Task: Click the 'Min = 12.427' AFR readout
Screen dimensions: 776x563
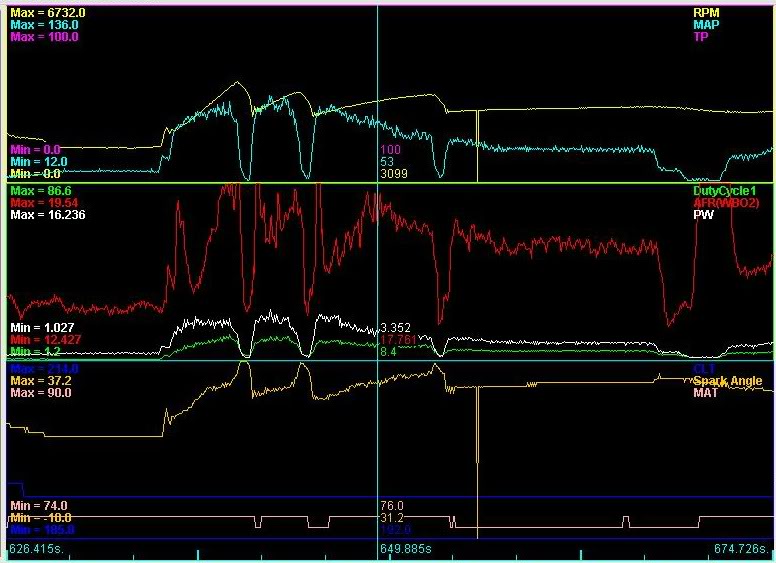Action: tap(46, 340)
